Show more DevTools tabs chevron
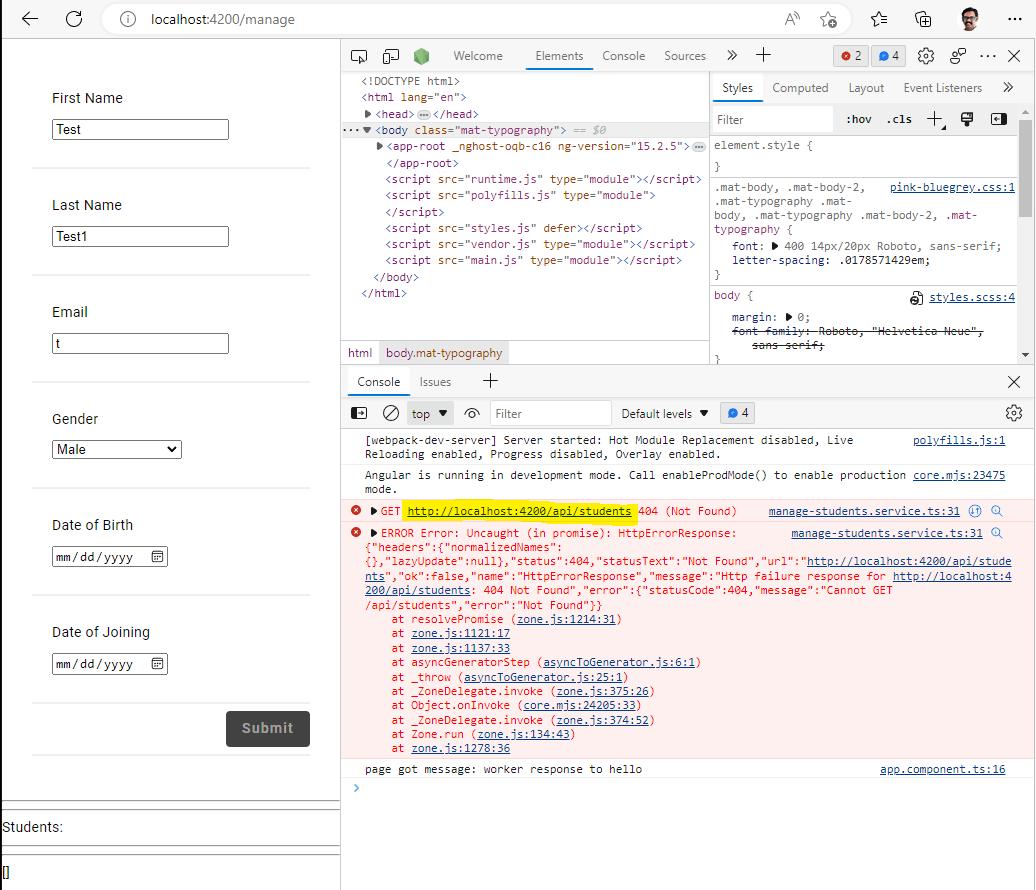This screenshot has height=890, width=1036. click(732, 56)
